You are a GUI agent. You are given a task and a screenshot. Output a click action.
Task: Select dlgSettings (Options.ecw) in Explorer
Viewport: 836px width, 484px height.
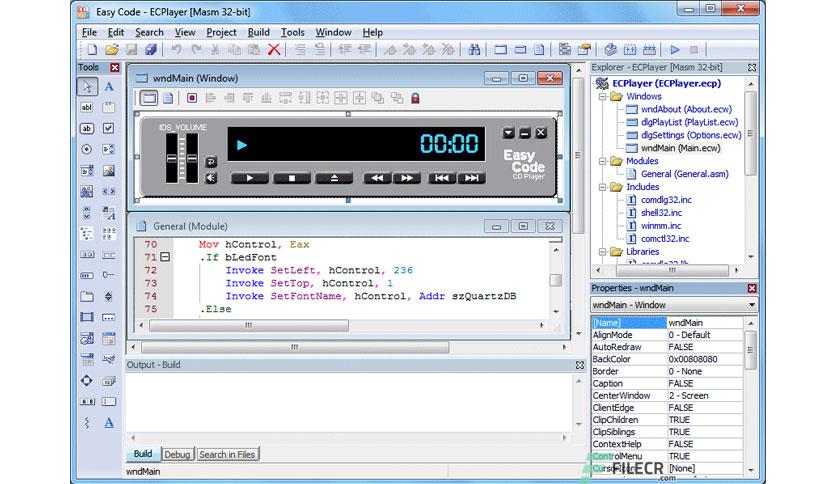(691, 135)
